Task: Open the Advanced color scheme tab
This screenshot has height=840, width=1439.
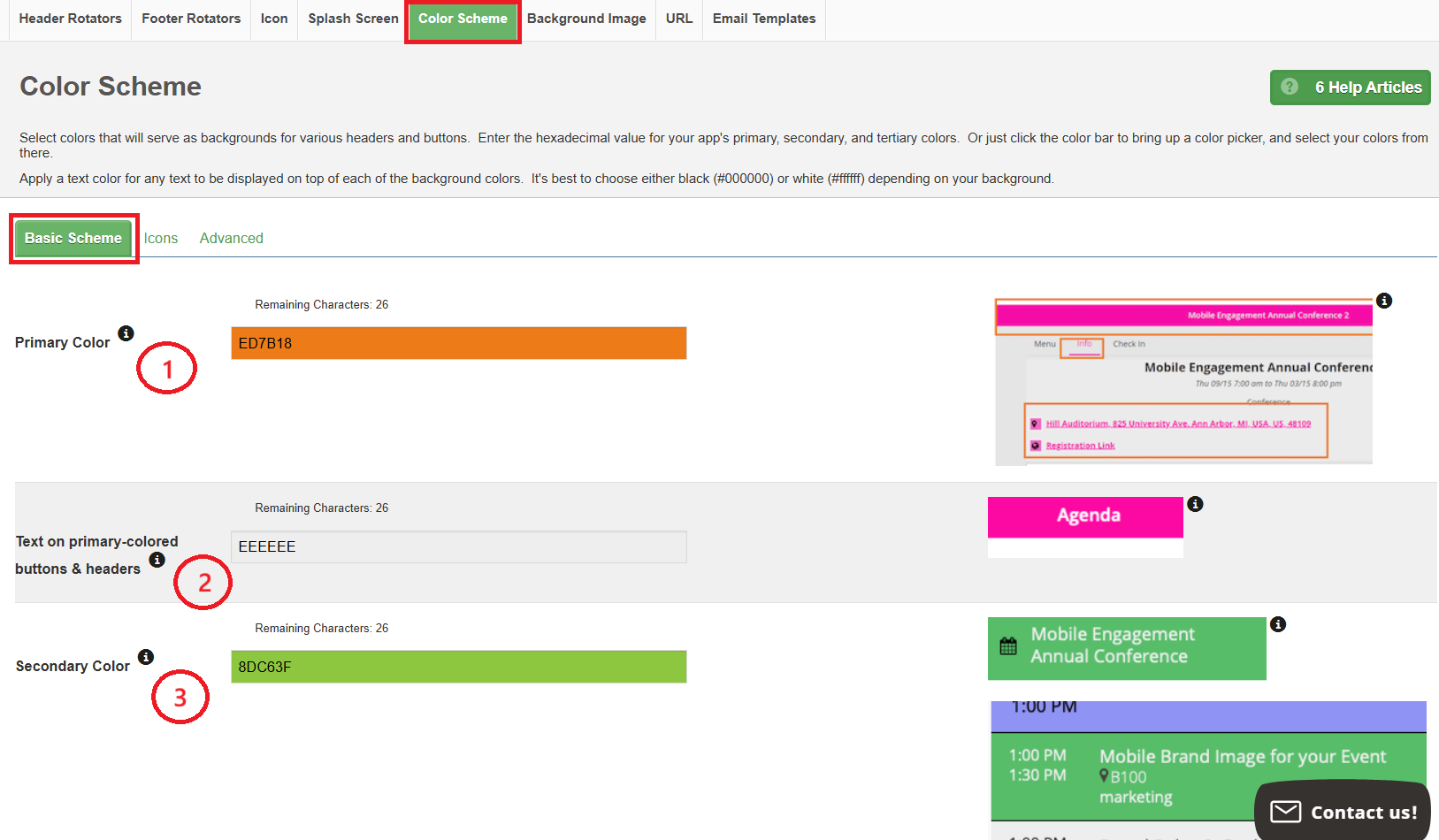Action: (231, 238)
